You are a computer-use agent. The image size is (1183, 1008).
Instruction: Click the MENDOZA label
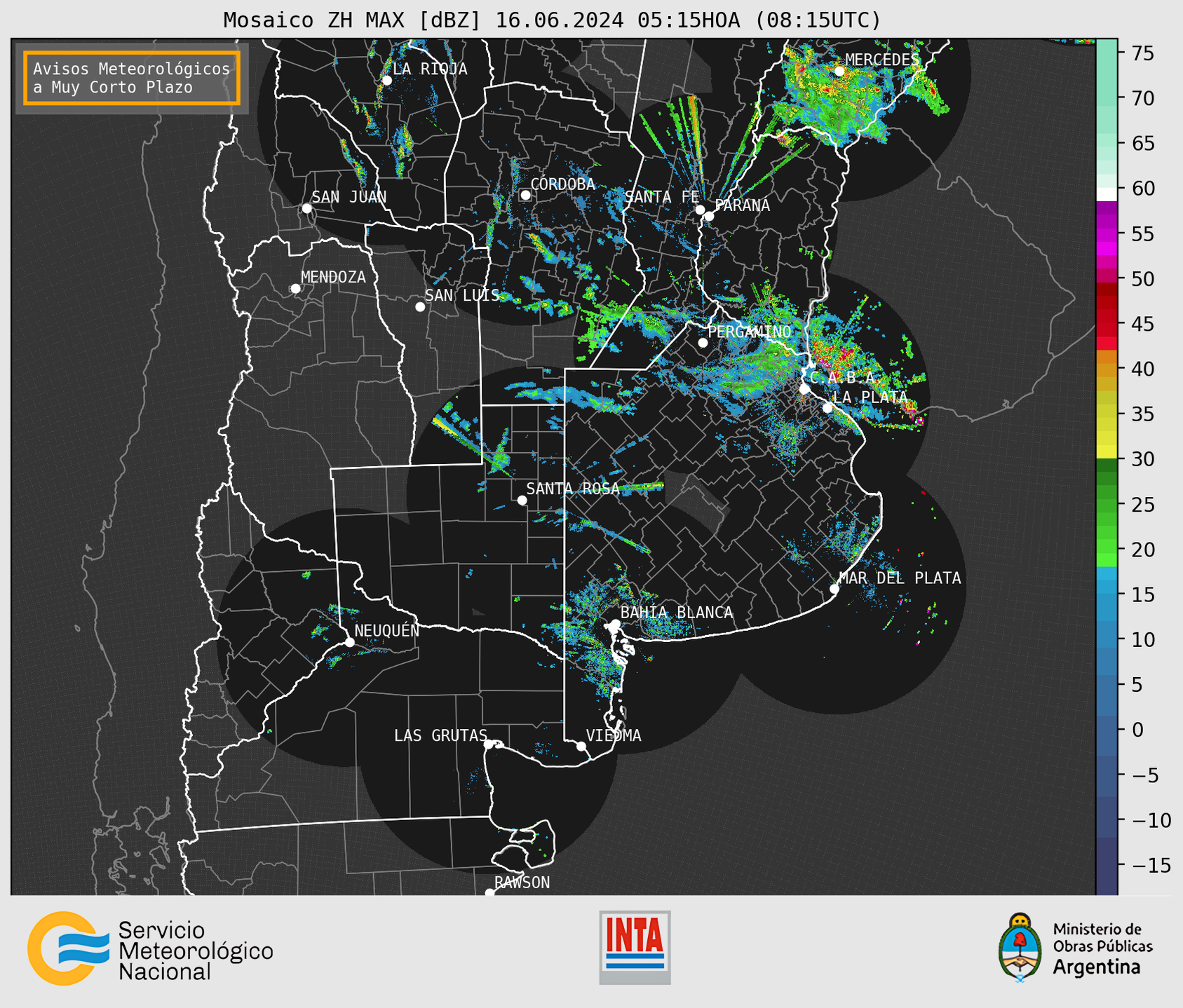[333, 277]
